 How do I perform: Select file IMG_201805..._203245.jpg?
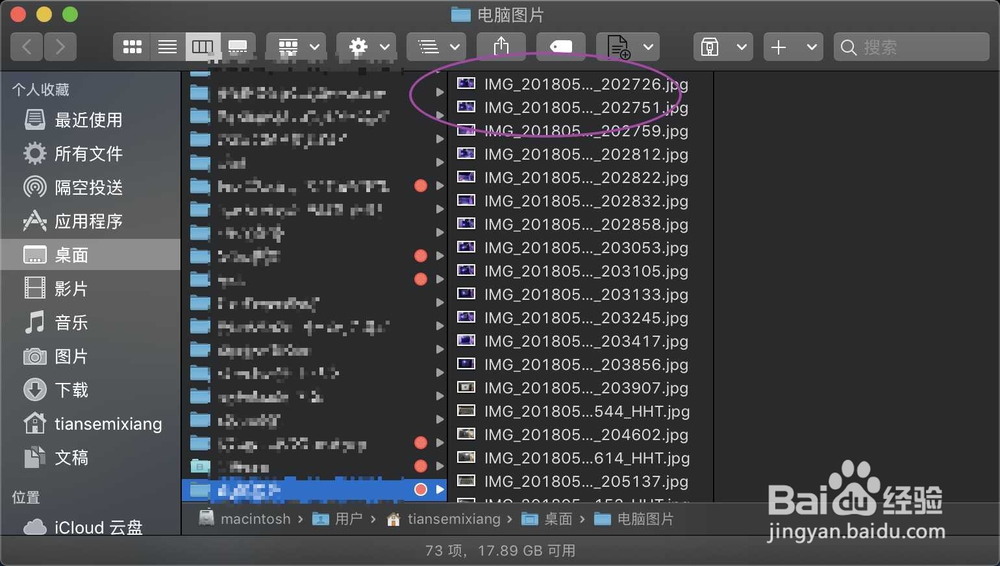pyautogui.click(x=580, y=318)
